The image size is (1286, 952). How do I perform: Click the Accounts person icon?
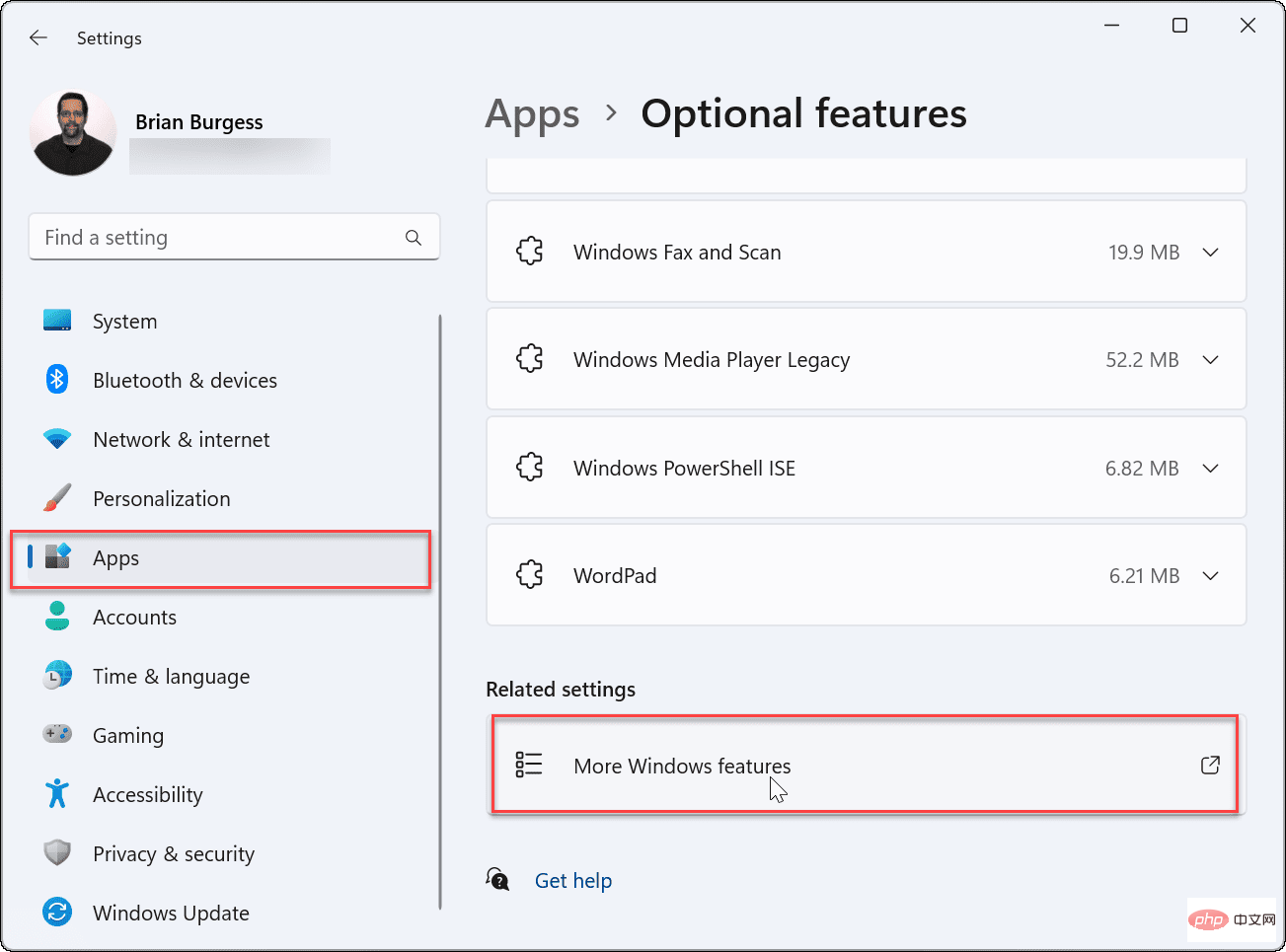[57, 617]
